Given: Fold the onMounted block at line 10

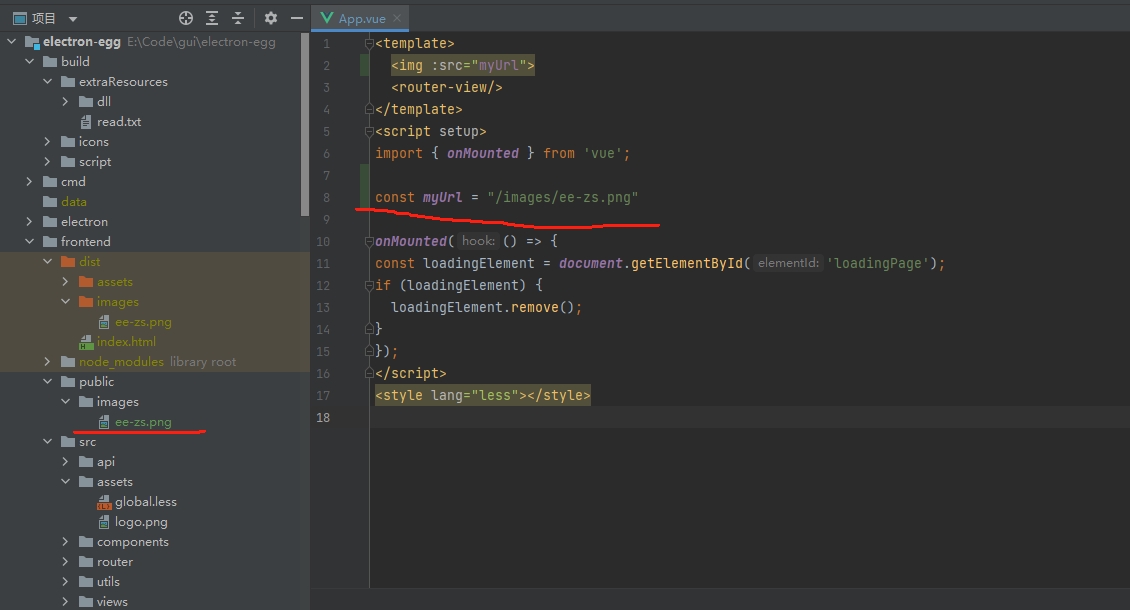Looking at the screenshot, I should click(x=369, y=242).
